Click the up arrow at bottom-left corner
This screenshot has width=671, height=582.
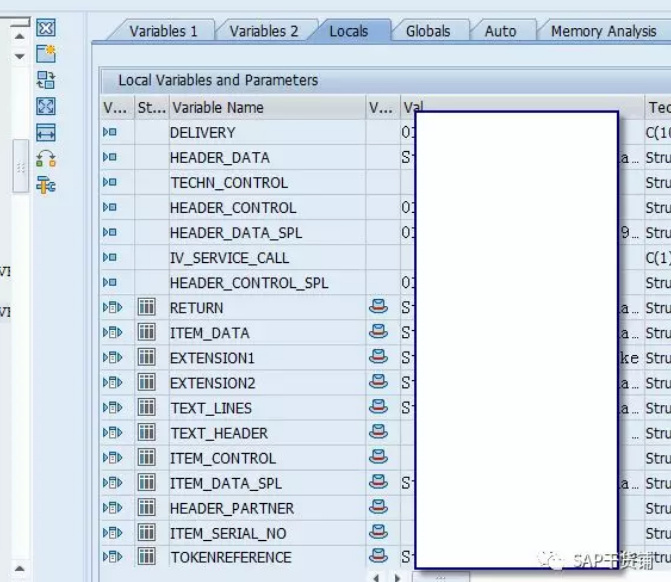pos(19,569)
